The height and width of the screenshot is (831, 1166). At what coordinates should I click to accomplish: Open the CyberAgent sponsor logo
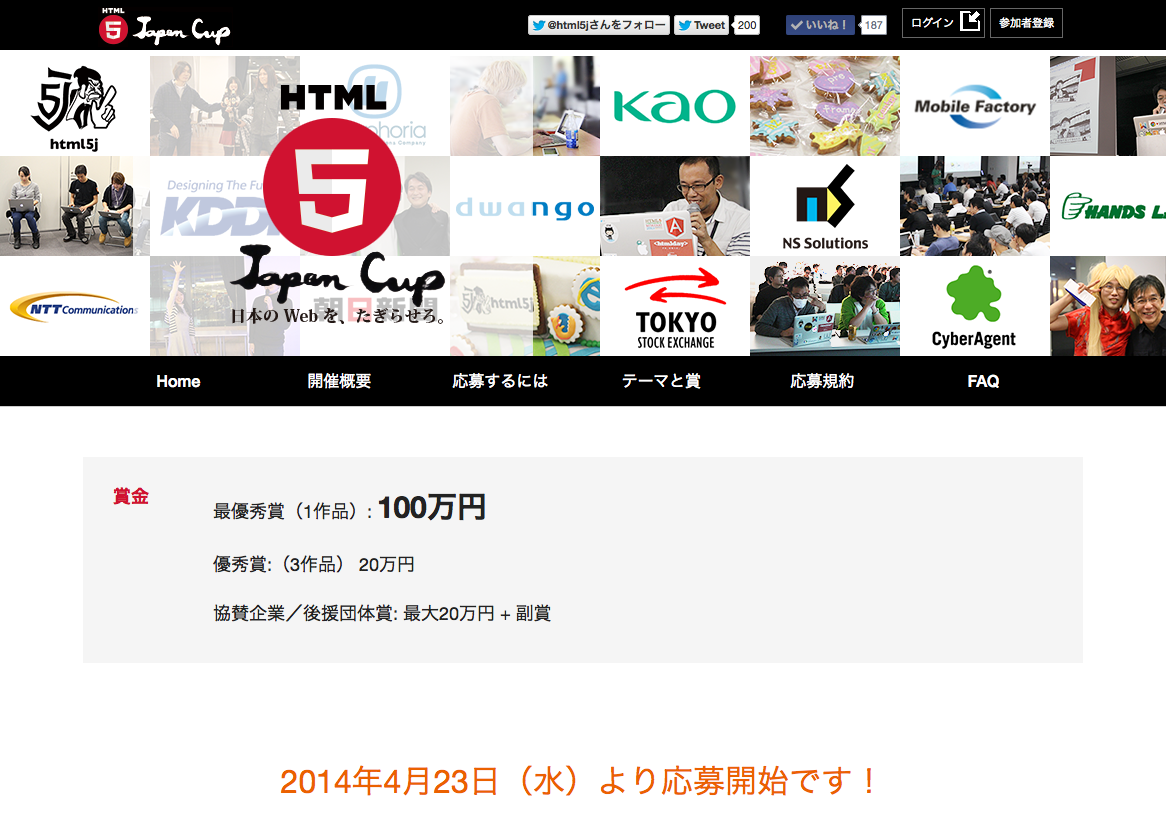coord(974,307)
